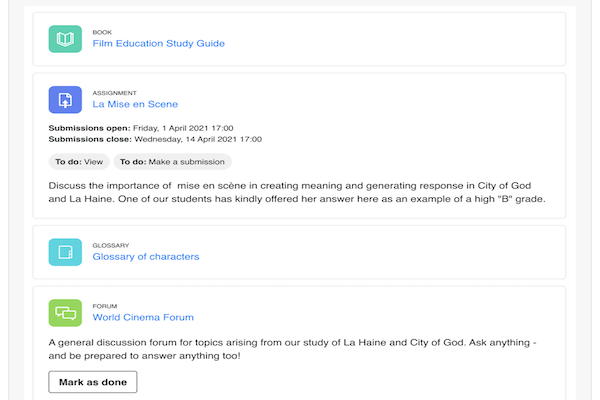Click the ASSIGNMENT type label

click(113, 92)
